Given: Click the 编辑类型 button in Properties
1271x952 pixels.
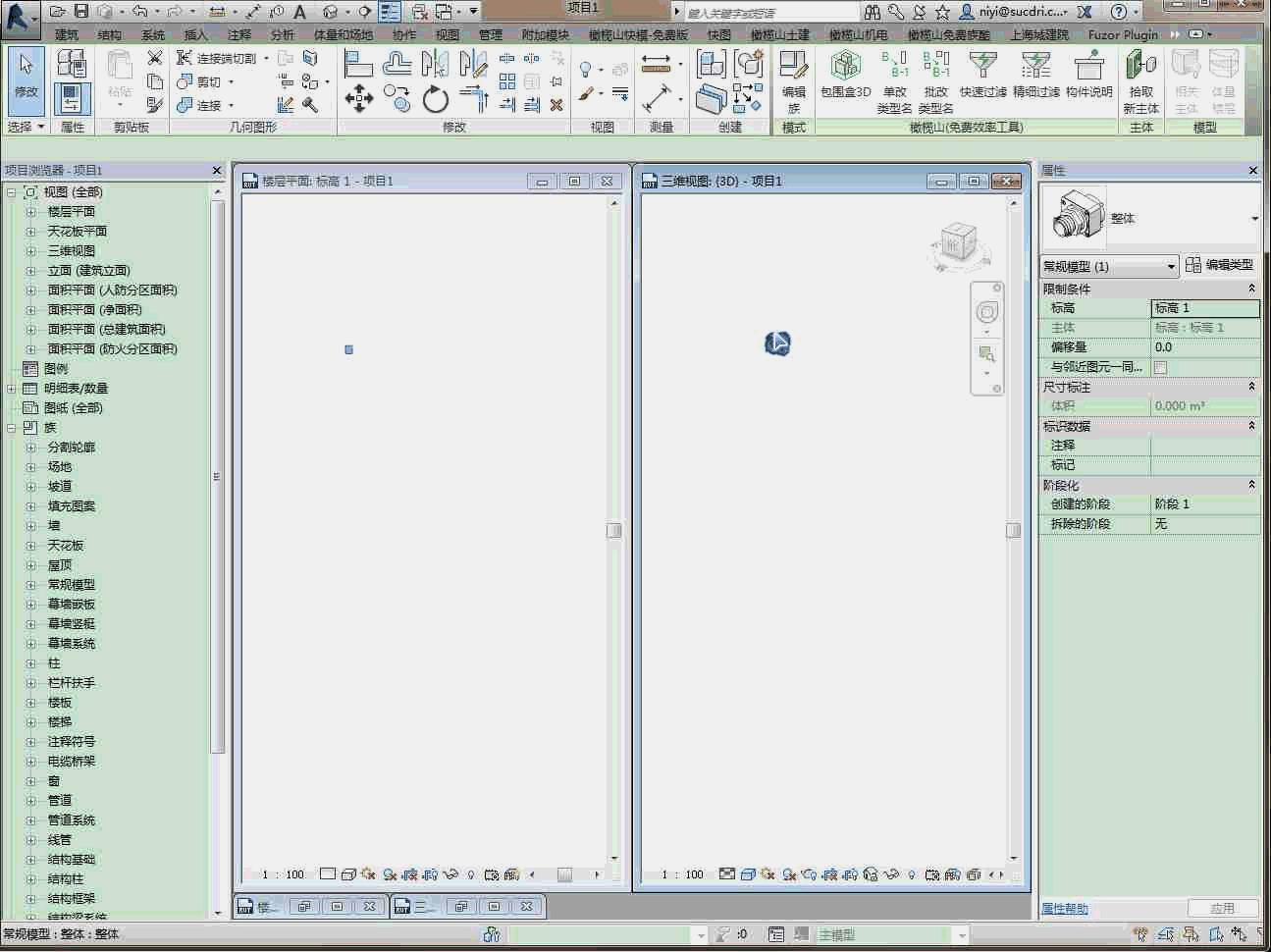Looking at the screenshot, I should point(1221,265).
